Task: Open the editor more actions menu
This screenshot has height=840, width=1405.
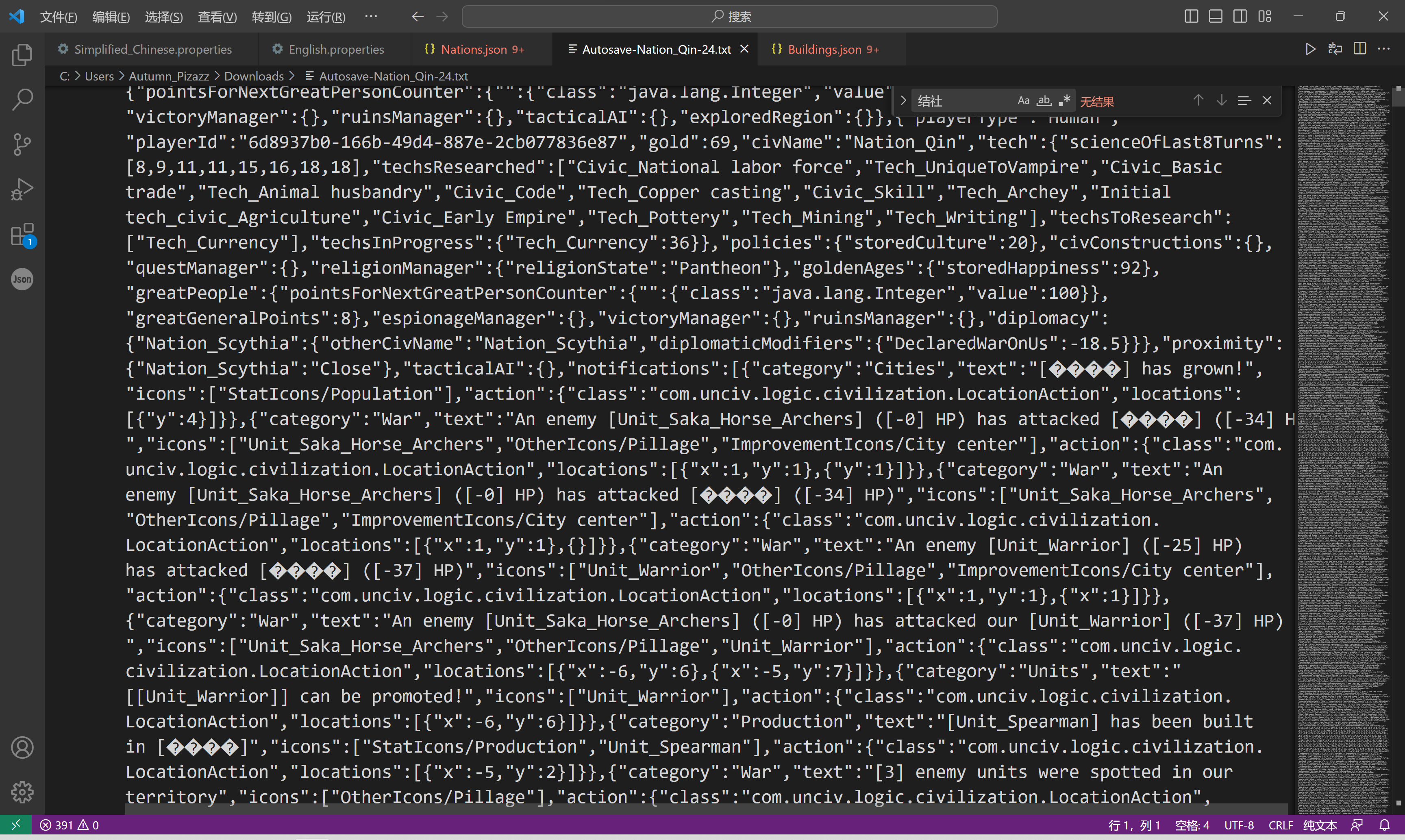Action: pyautogui.click(x=1385, y=49)
